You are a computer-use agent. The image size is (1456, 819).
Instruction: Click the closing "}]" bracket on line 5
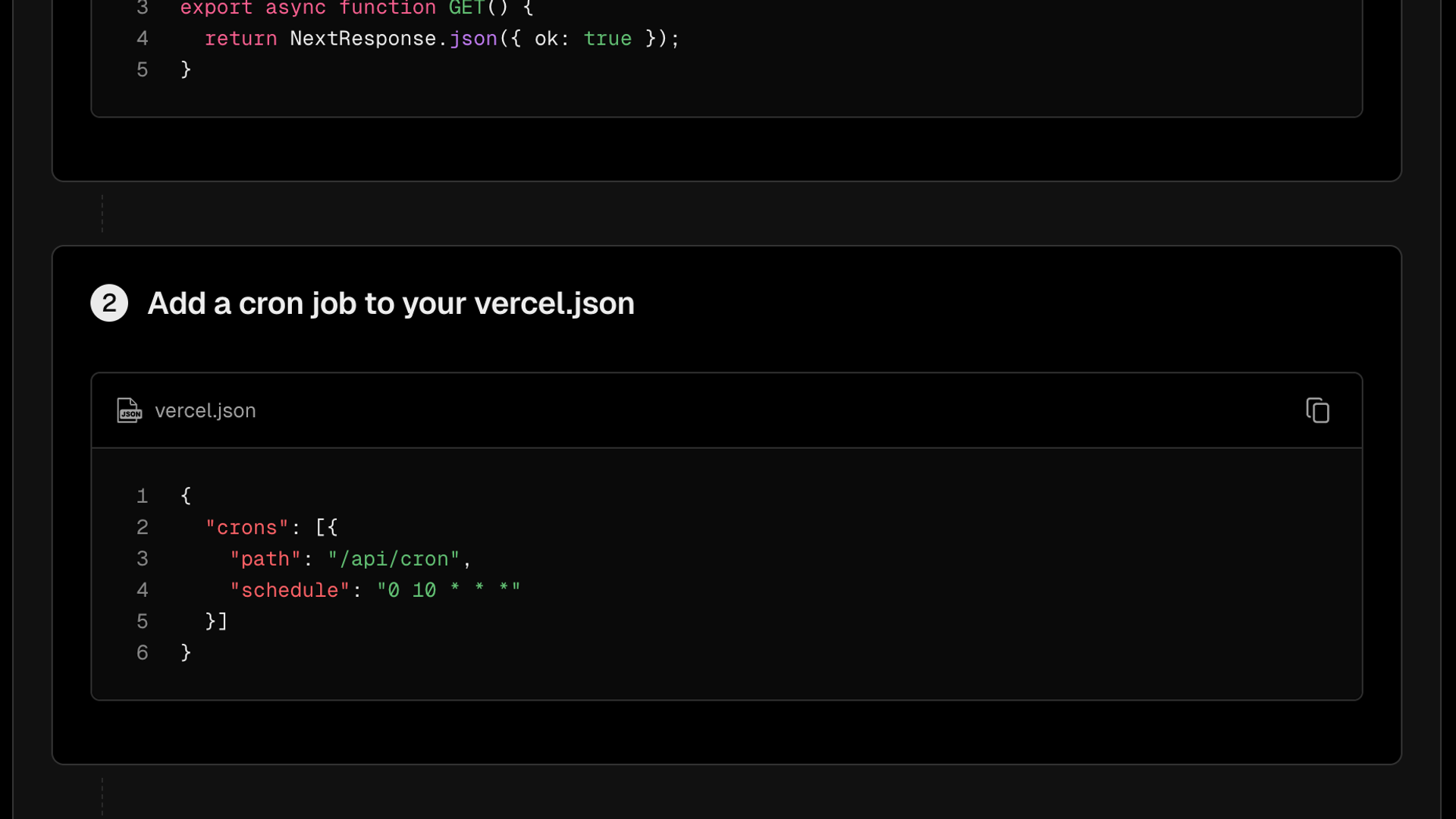[x=216, y=622]
